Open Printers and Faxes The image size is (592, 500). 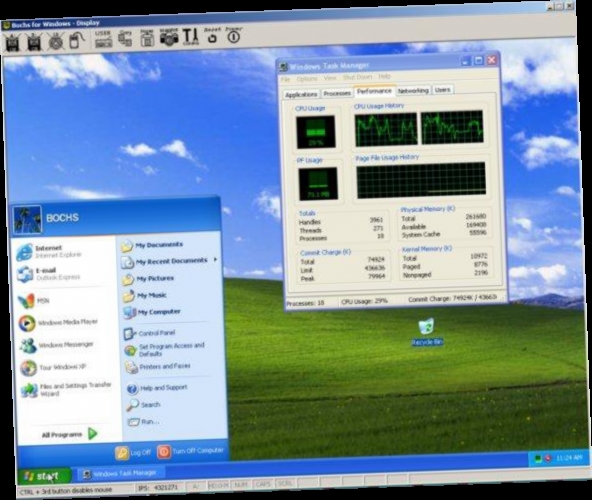pos(158,366)
